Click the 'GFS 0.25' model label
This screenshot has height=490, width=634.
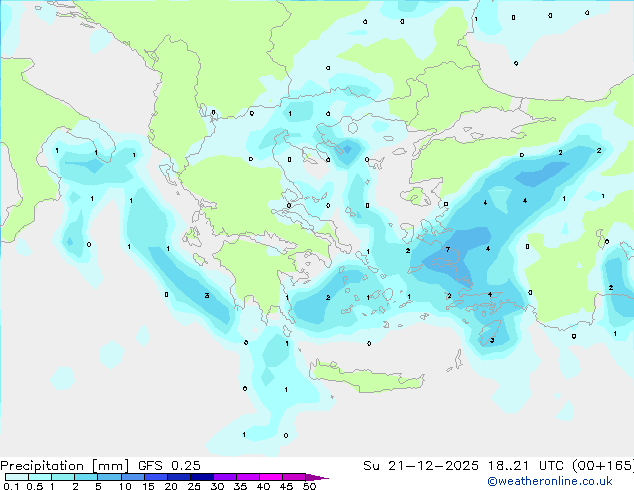click(x=169, y=466)
